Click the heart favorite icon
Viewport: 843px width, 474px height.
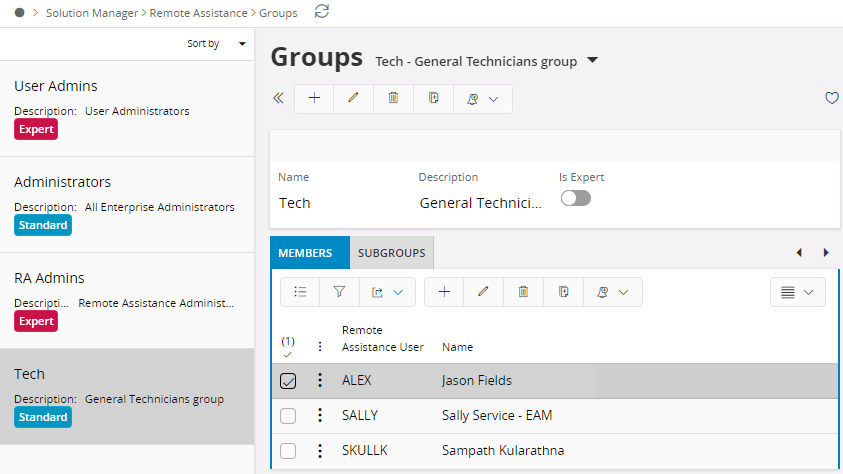pos(831,98)
